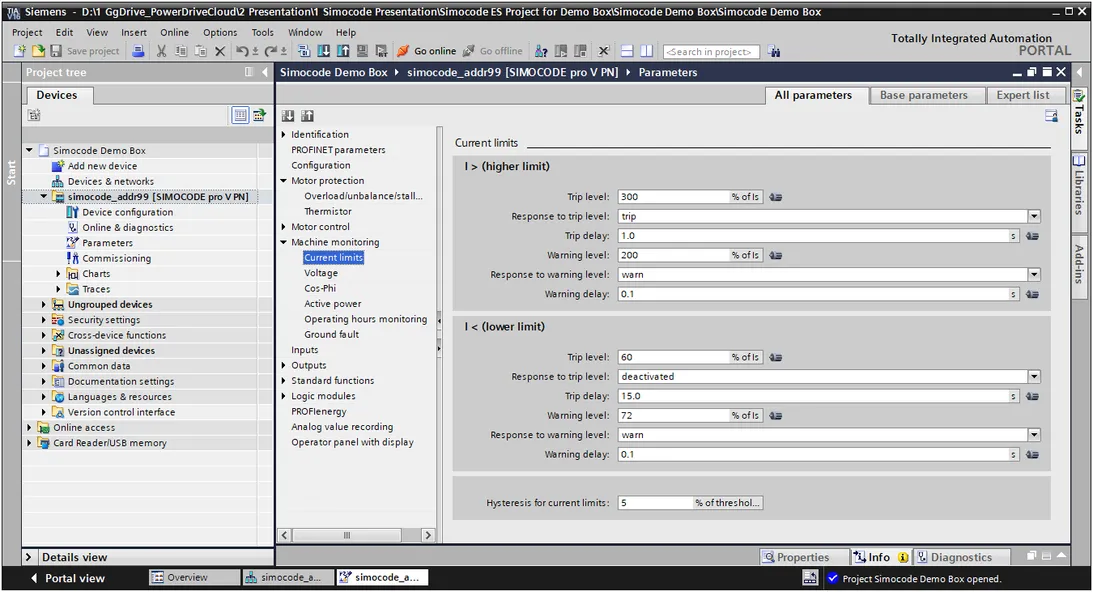Open the Response to trip level dropdown

tap(1034, 216)
